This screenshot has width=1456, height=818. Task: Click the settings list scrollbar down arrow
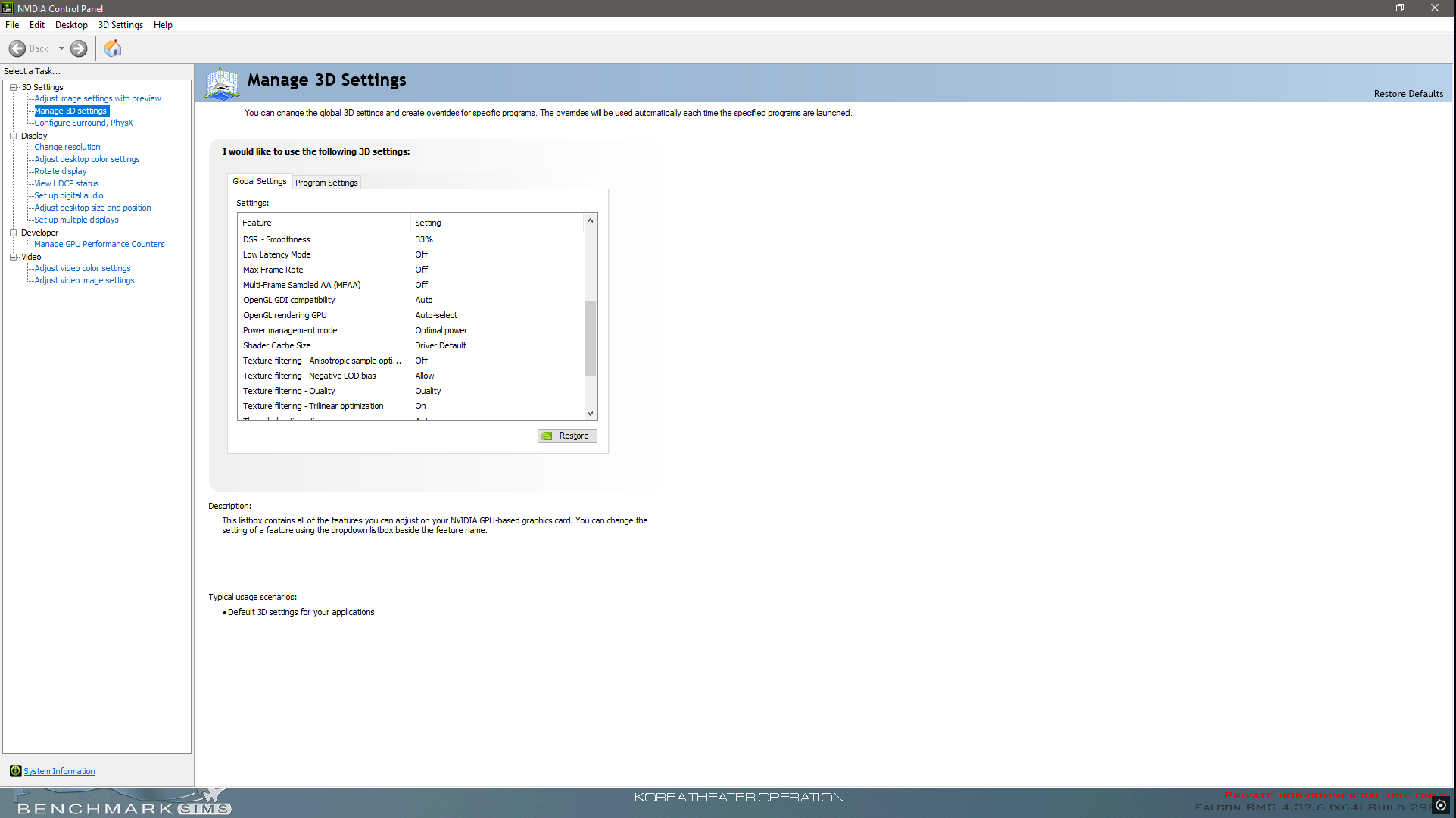click(590, 414)
